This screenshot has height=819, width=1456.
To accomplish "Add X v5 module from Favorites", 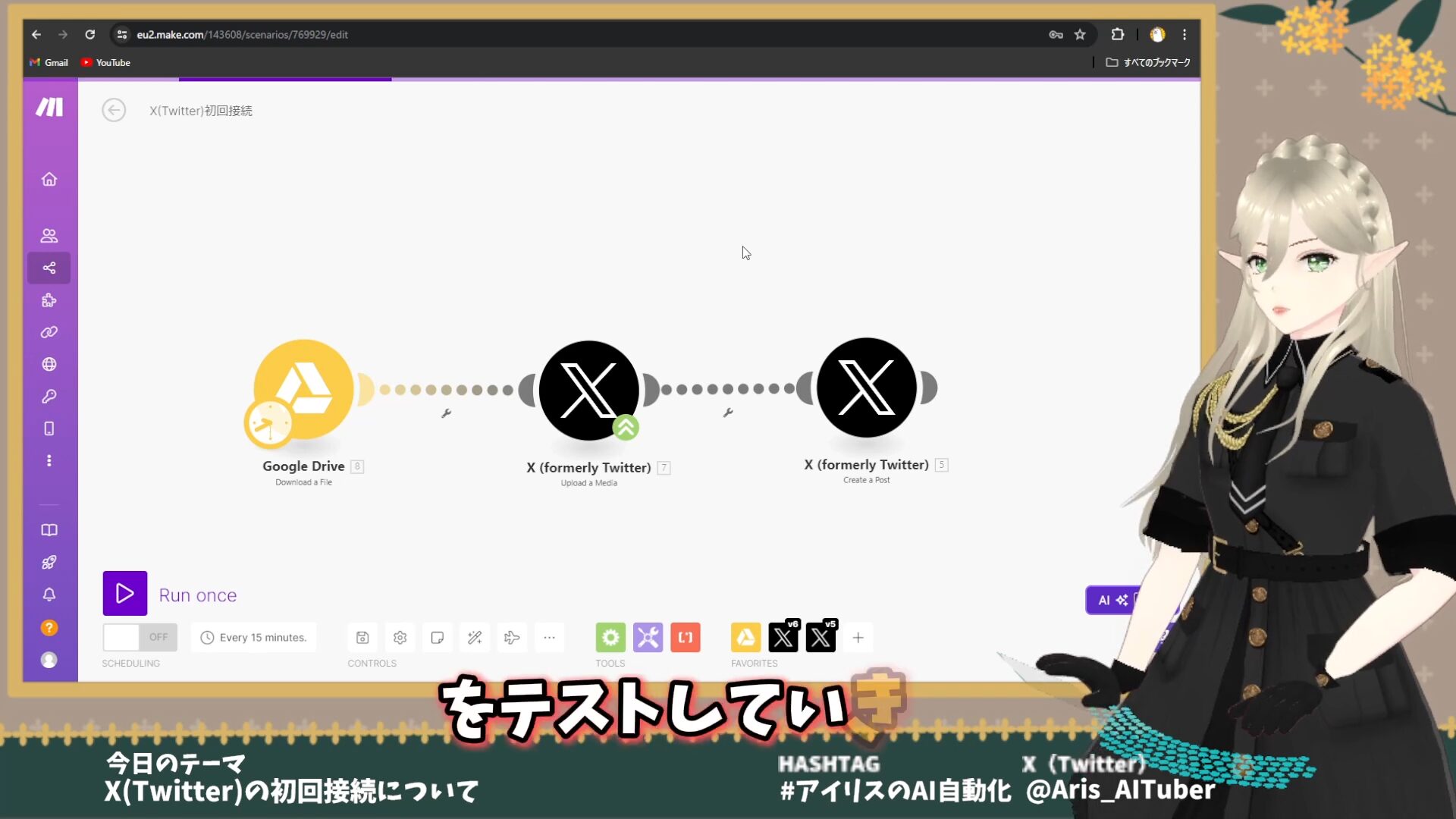I will coord(821,638).
